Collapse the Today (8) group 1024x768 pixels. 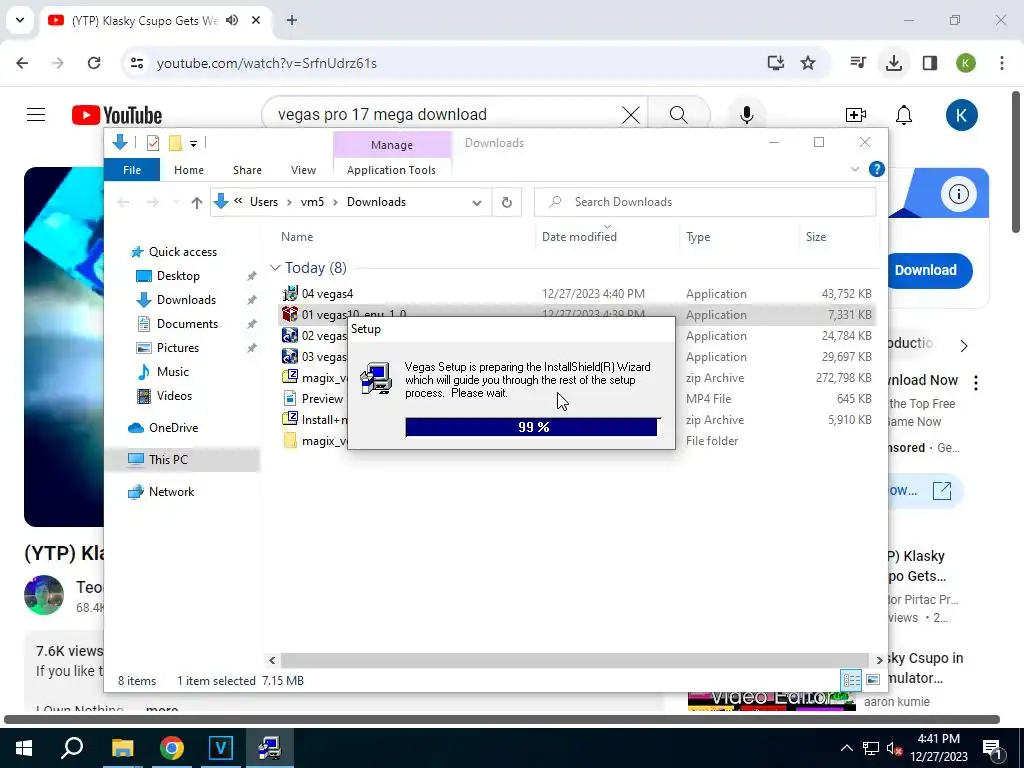pyautogui.click(x=275, y=268)
